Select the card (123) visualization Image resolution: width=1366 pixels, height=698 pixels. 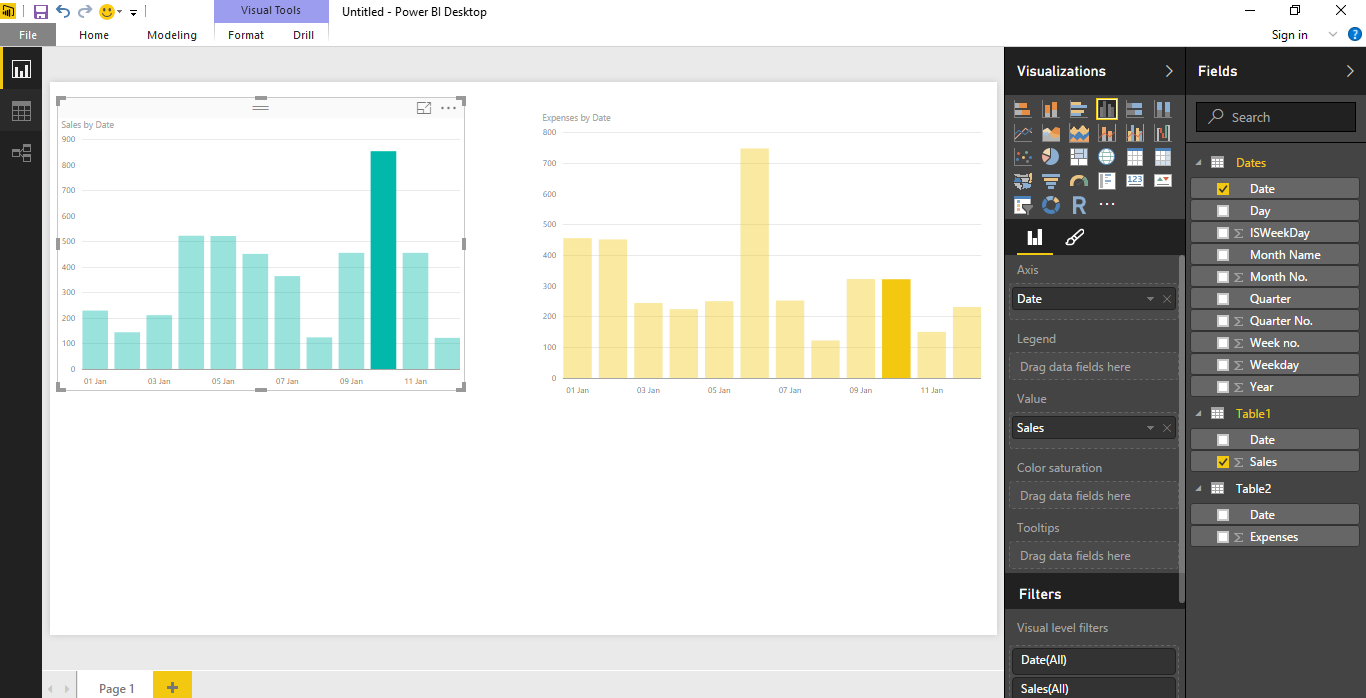click(1134, 181)
